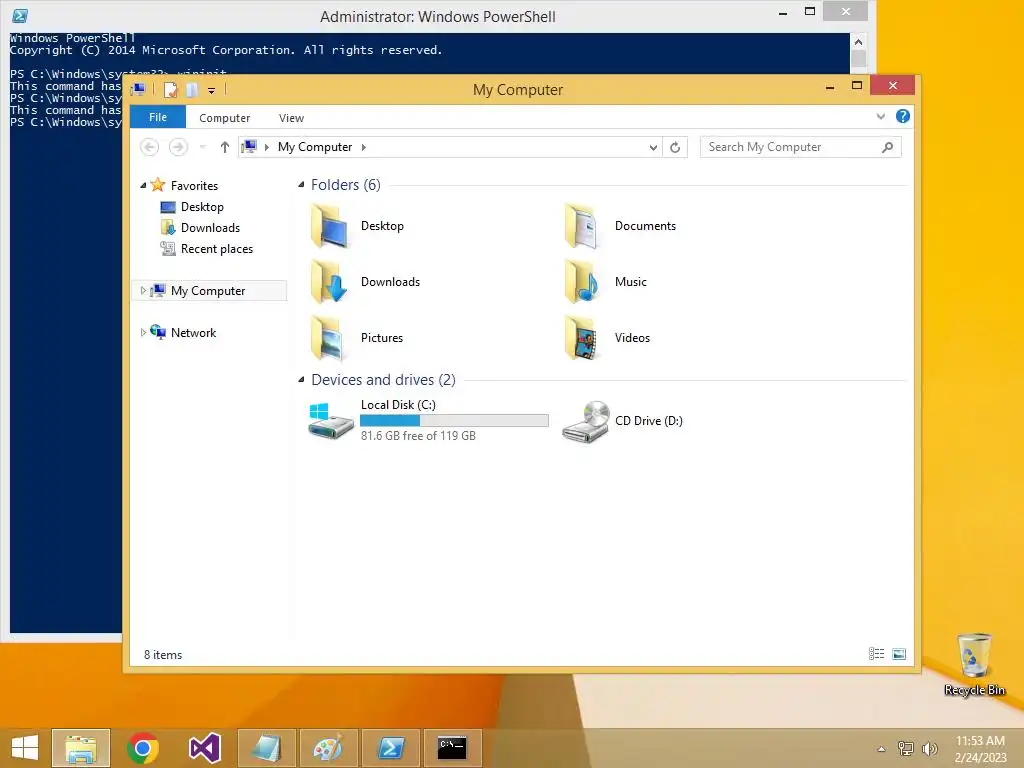Switch to details view icon in status bar
Viewport: 1024px width, 768px height.
coord(876,654)
